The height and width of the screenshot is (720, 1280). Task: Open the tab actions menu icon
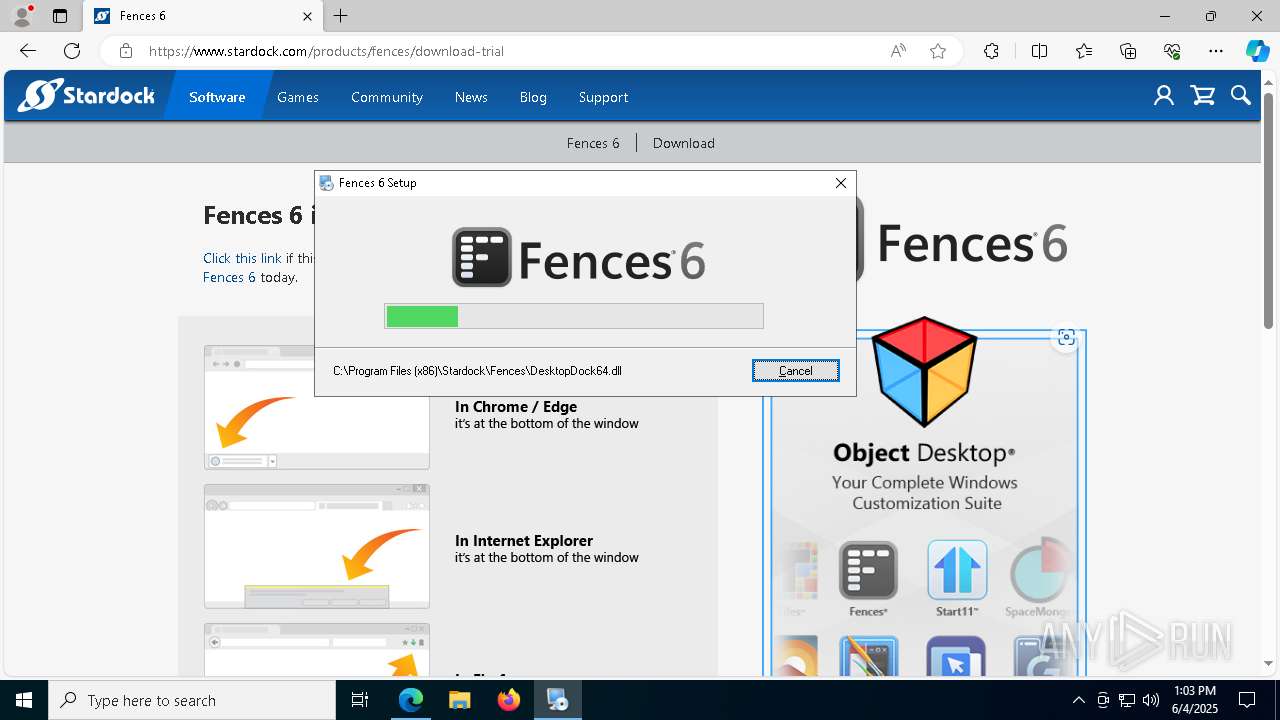[x=60, y=16]
